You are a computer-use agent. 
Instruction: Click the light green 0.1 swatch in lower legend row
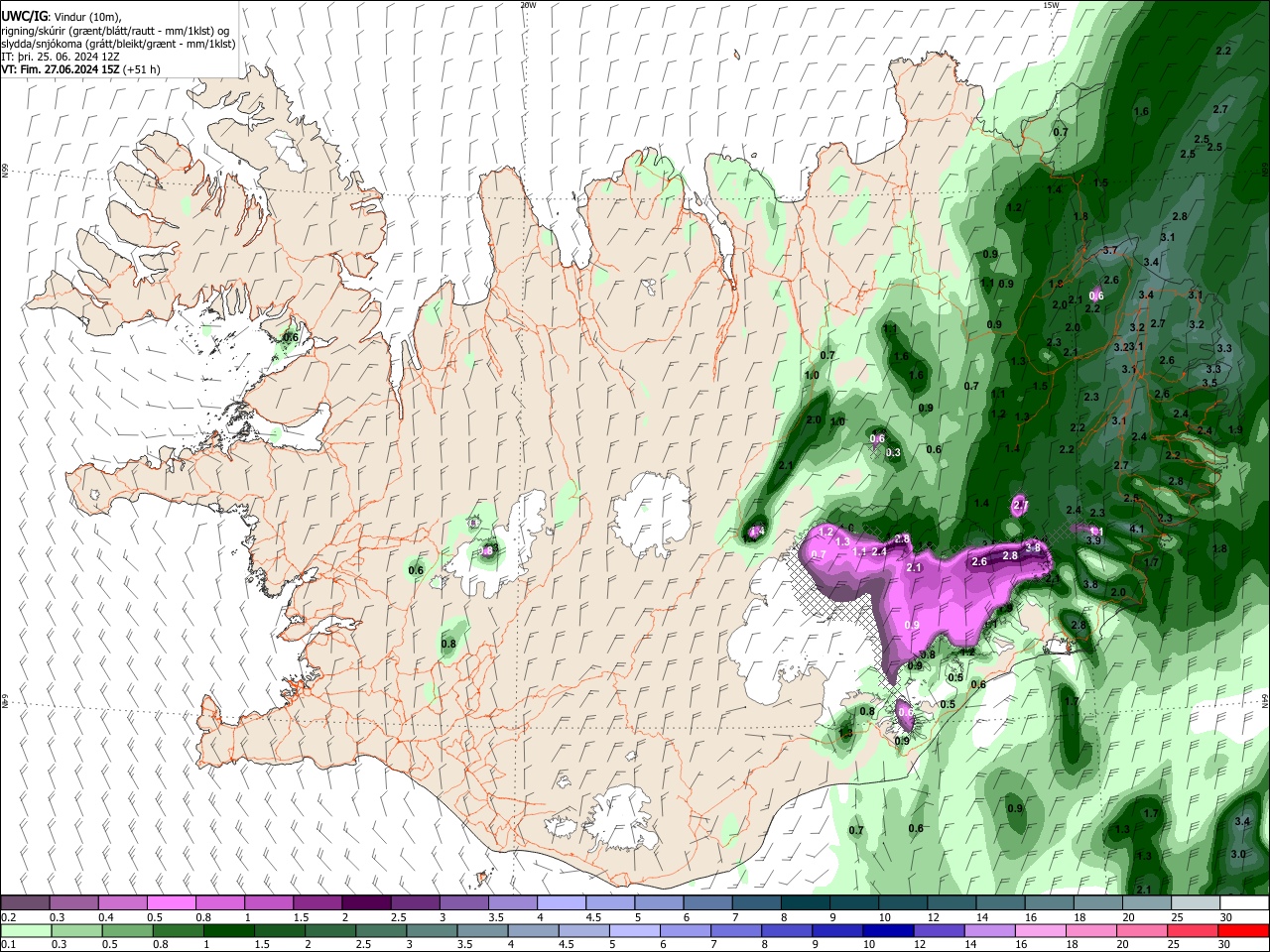25,930
